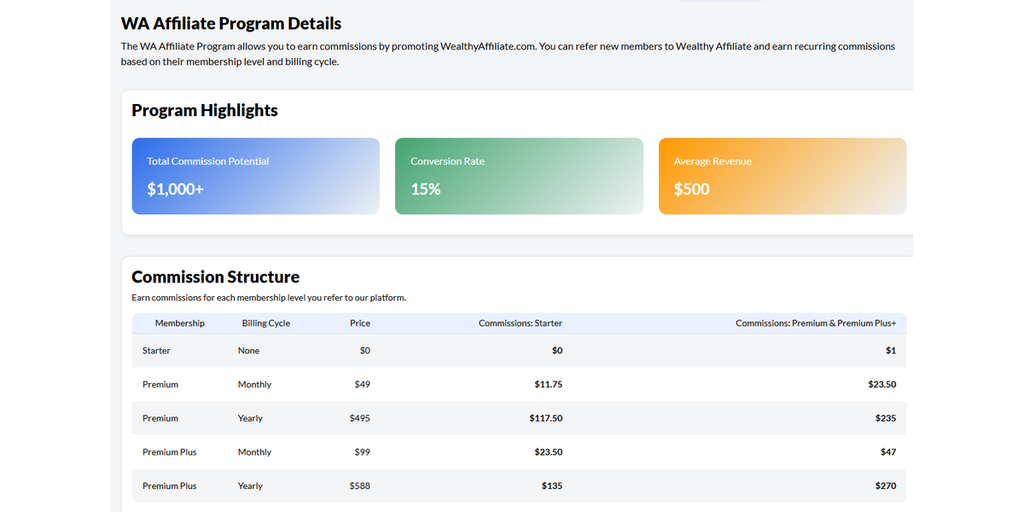Select the $23.50 Premium monthly premium commission

coord(882,385)
